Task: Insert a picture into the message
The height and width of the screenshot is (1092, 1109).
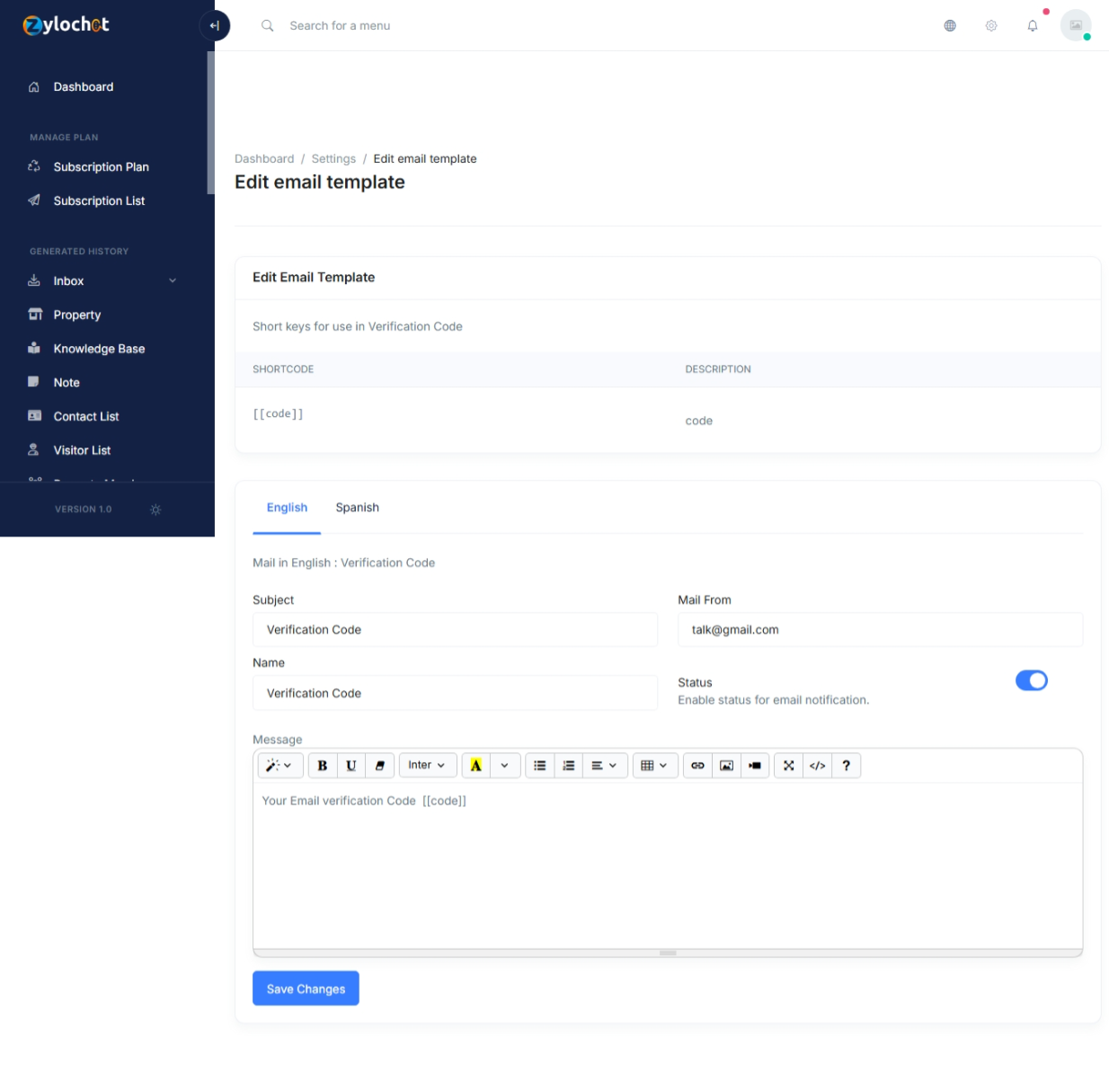Action: pyautogui.click(x=726, y=766)
